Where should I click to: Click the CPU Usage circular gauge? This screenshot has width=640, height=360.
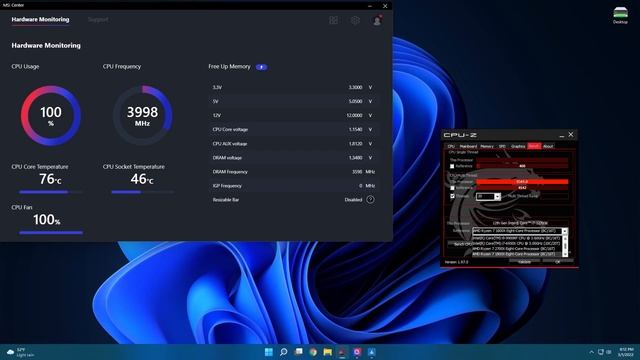click(x=51, y=116)
